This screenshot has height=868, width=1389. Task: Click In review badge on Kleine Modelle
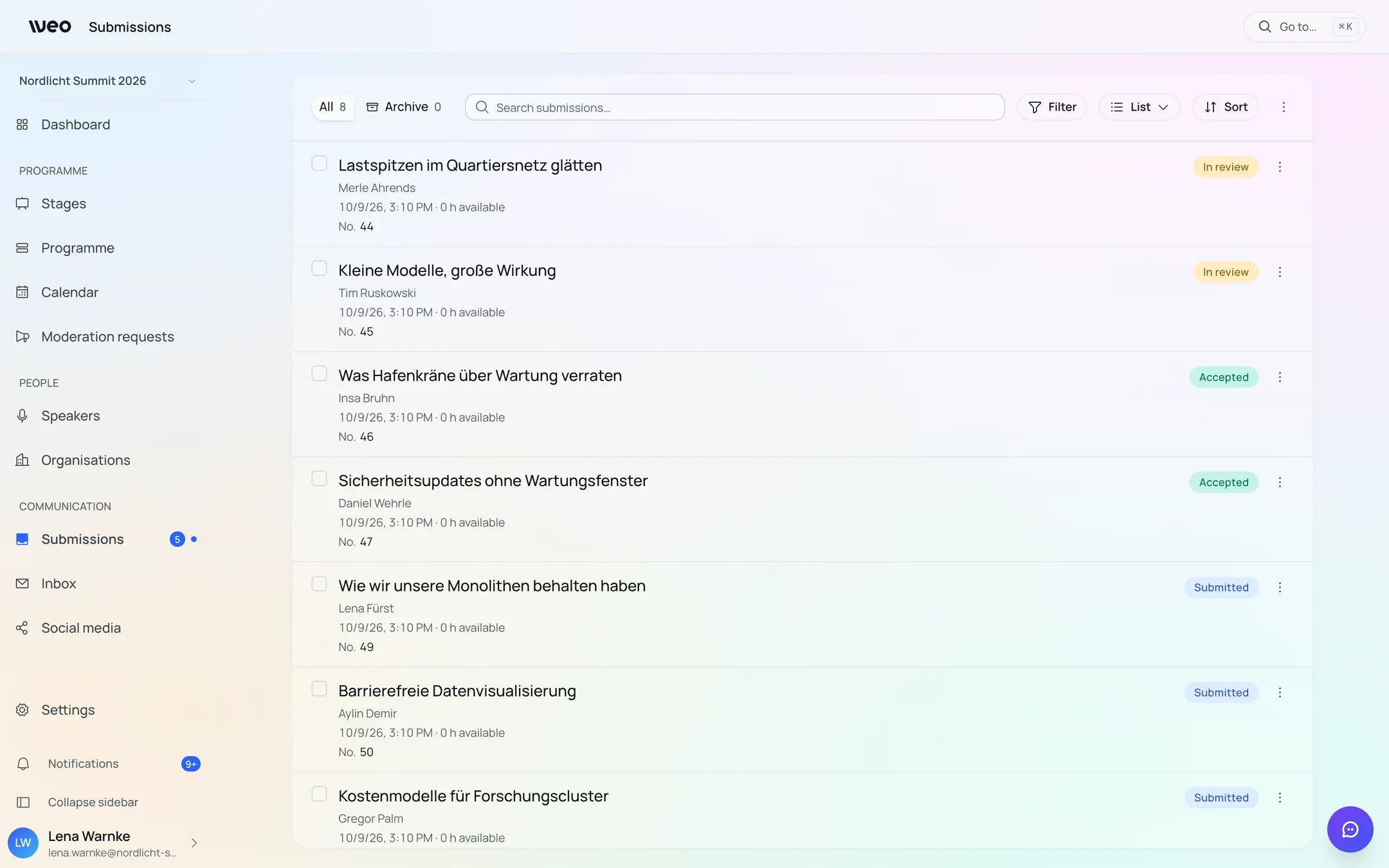point(1226,272)
